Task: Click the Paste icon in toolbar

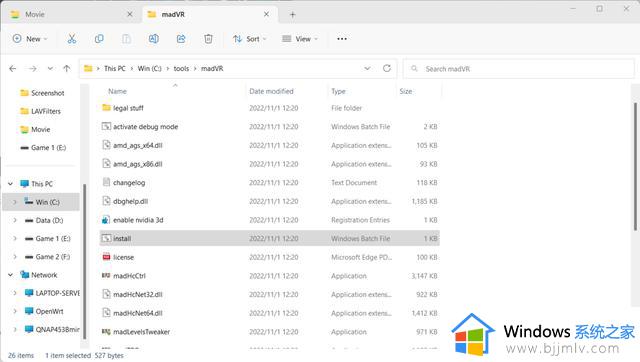Action: (x=126, y=39)
